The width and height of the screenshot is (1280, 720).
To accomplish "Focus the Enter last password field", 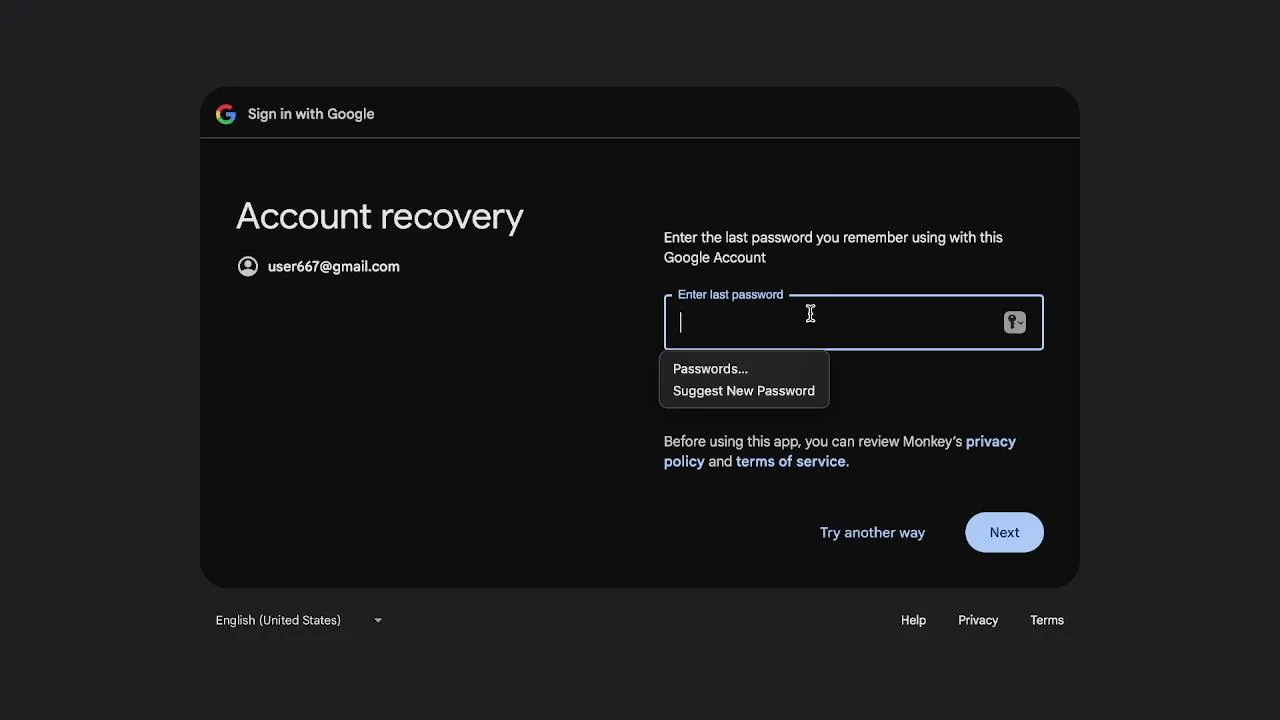I will point(853,322).
